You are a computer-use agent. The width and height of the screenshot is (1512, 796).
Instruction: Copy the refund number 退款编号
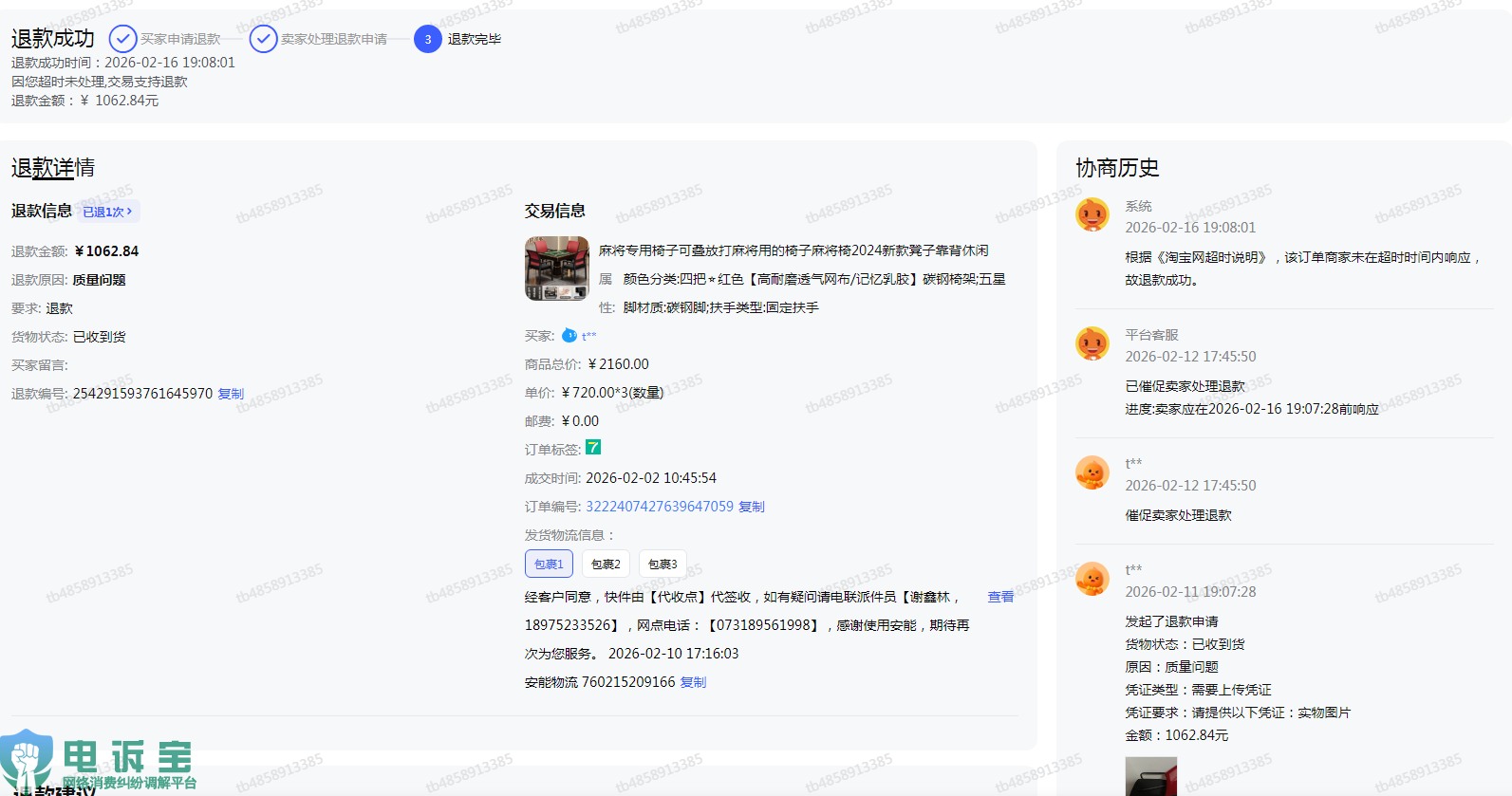[x=231, y=394]
